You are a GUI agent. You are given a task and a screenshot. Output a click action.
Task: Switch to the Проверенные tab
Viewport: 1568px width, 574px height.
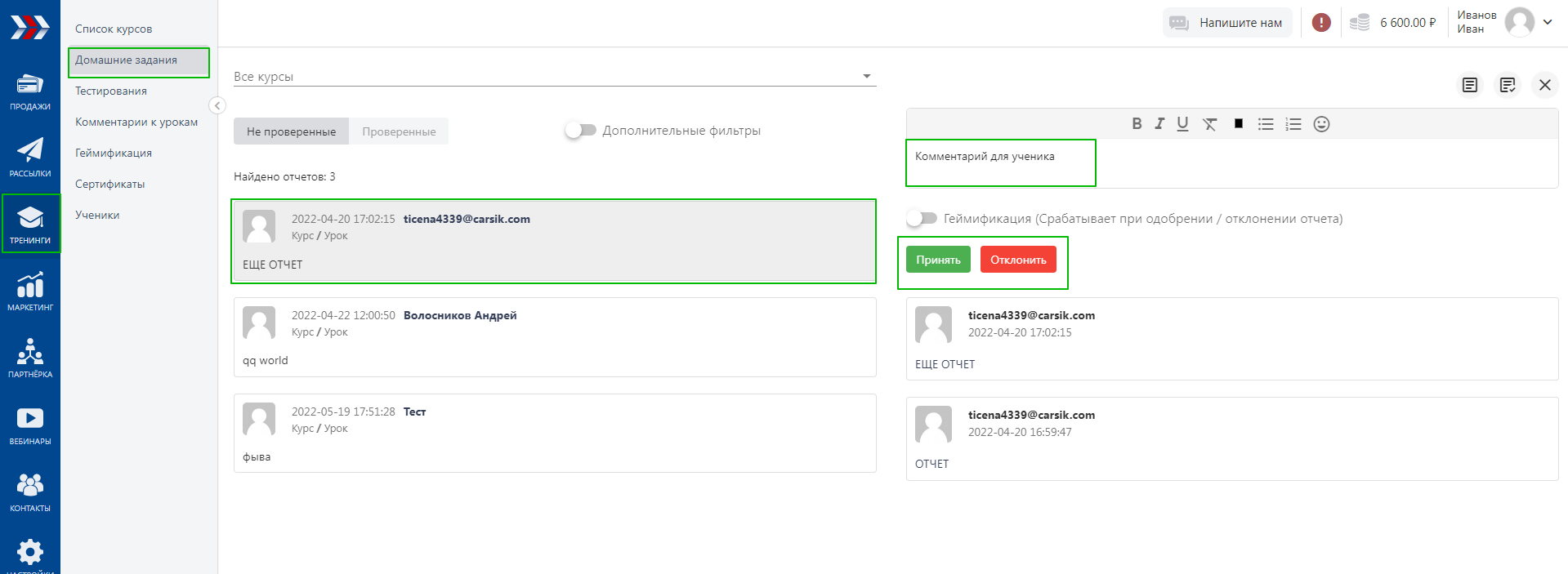(399, 131)
